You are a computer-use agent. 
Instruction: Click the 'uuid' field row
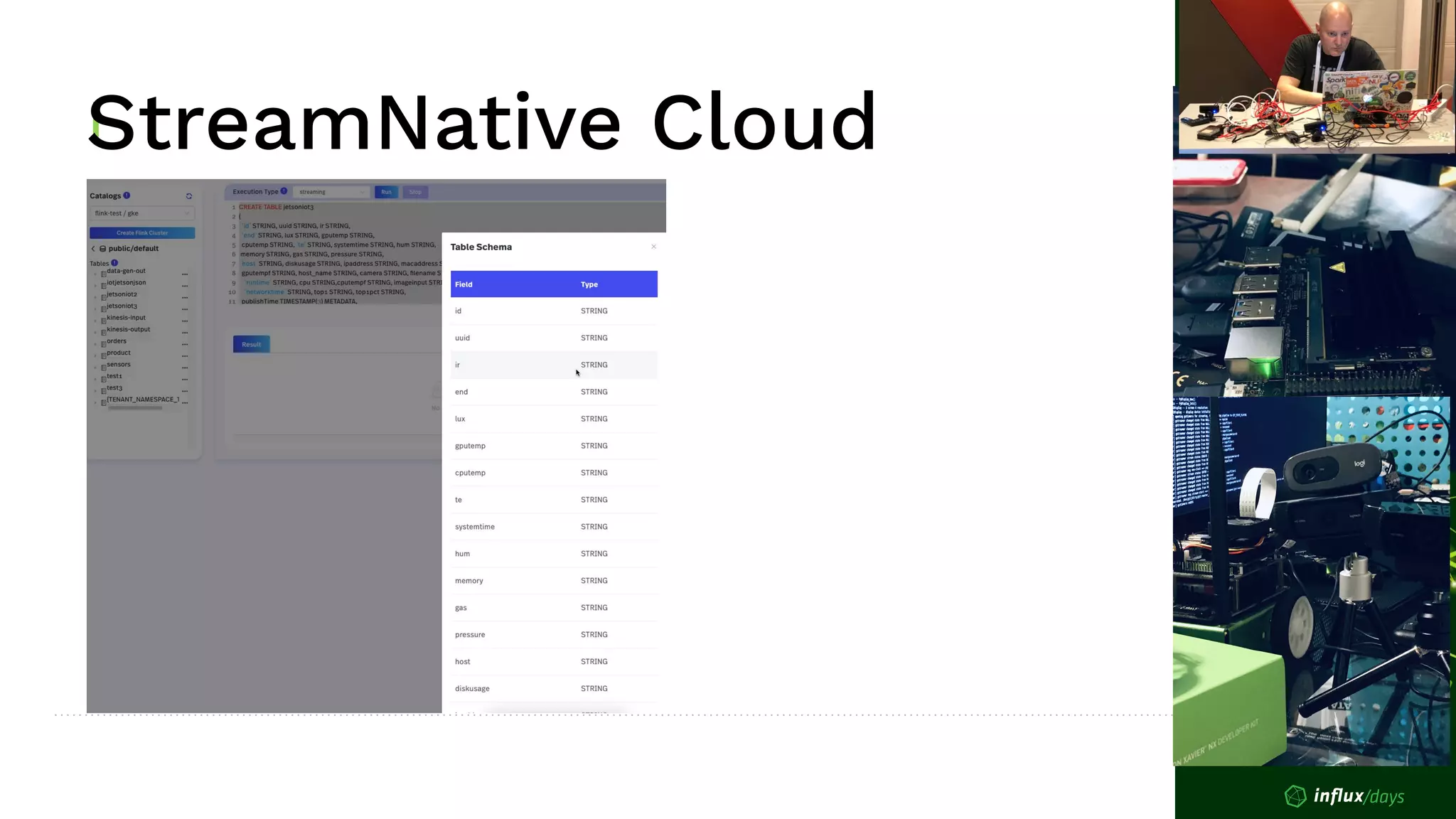(554, 338)
